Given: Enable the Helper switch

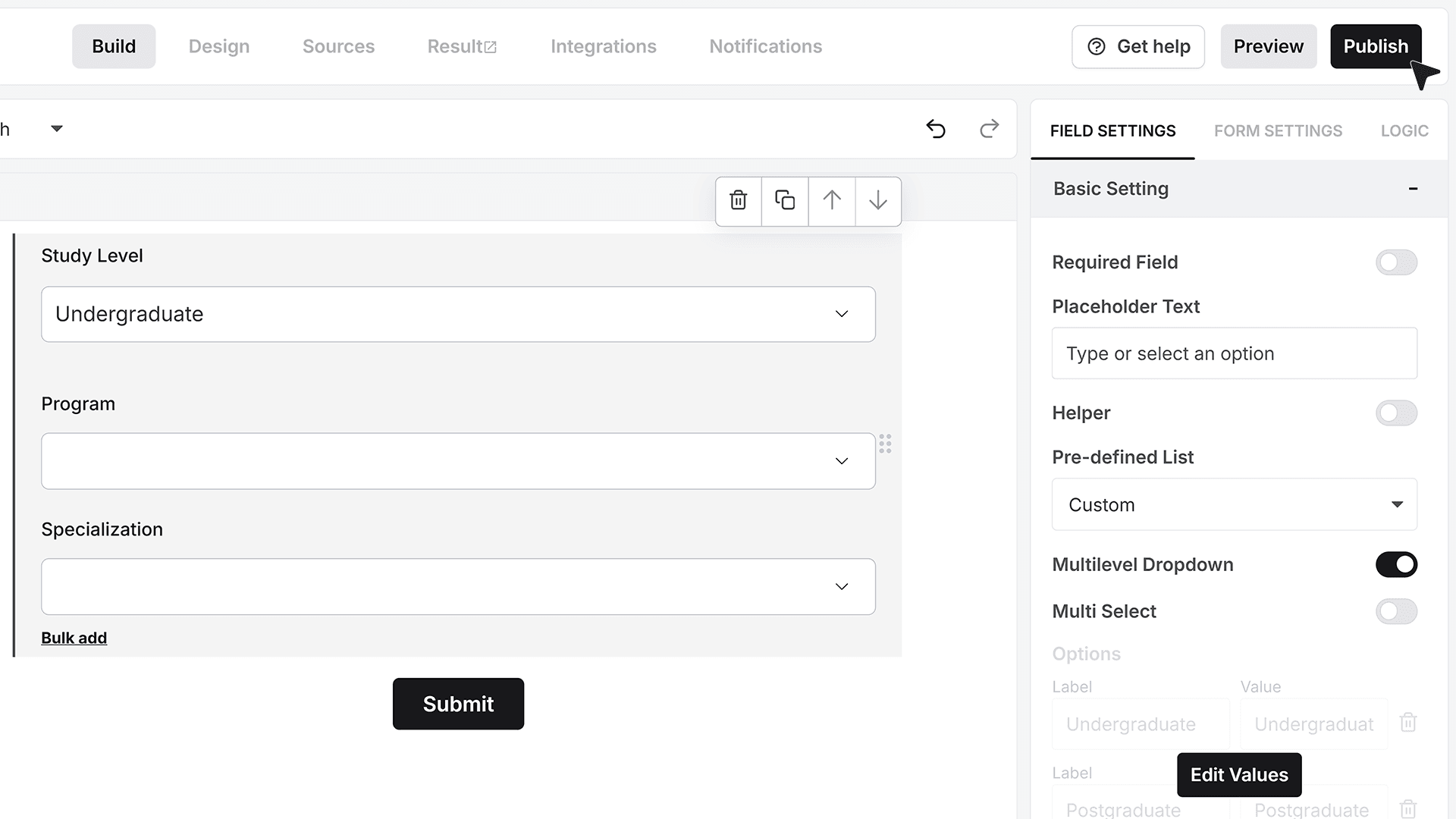Looking at the screenshot, I should [1396, 413].
